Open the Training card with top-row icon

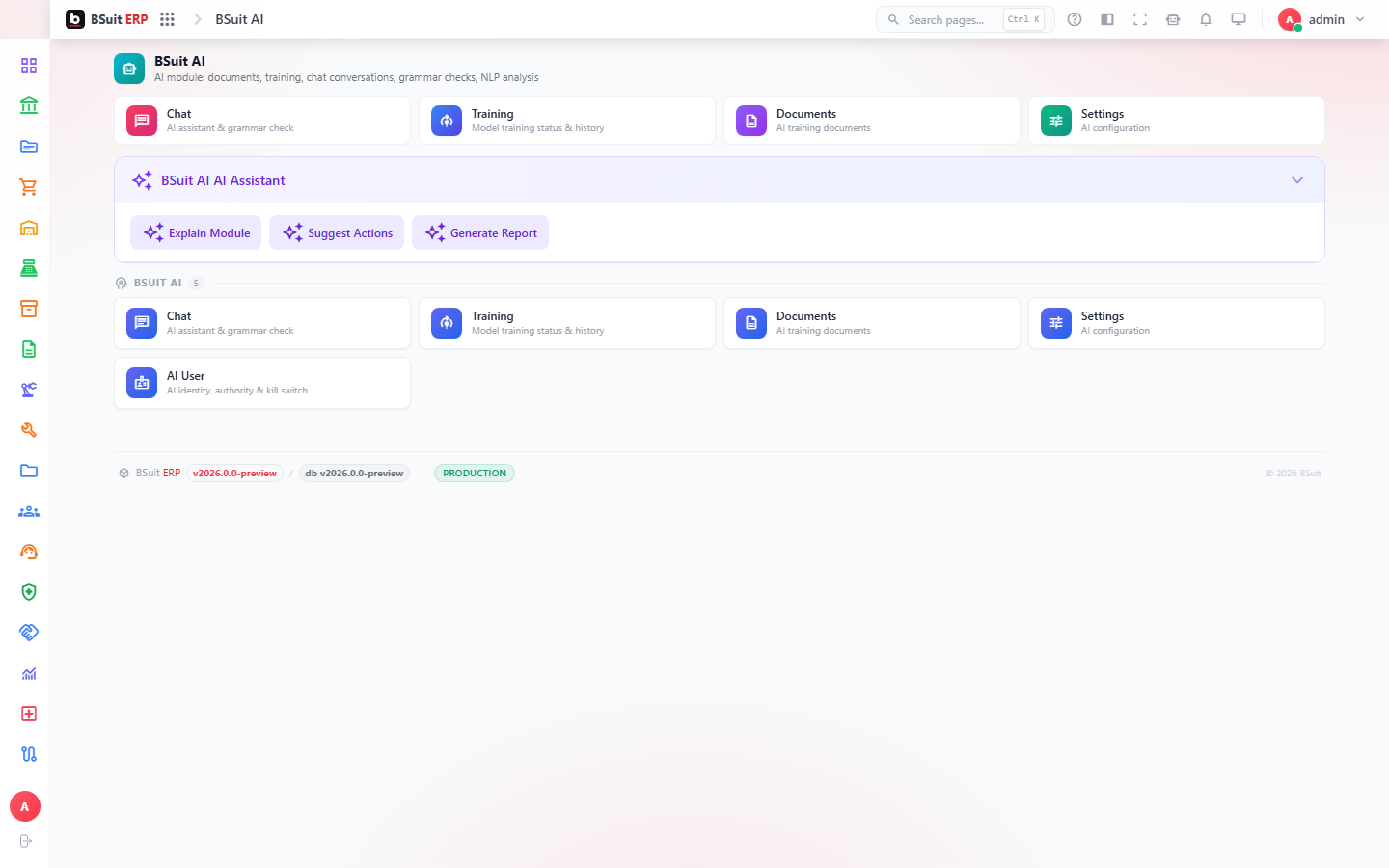tap(567, 121)
